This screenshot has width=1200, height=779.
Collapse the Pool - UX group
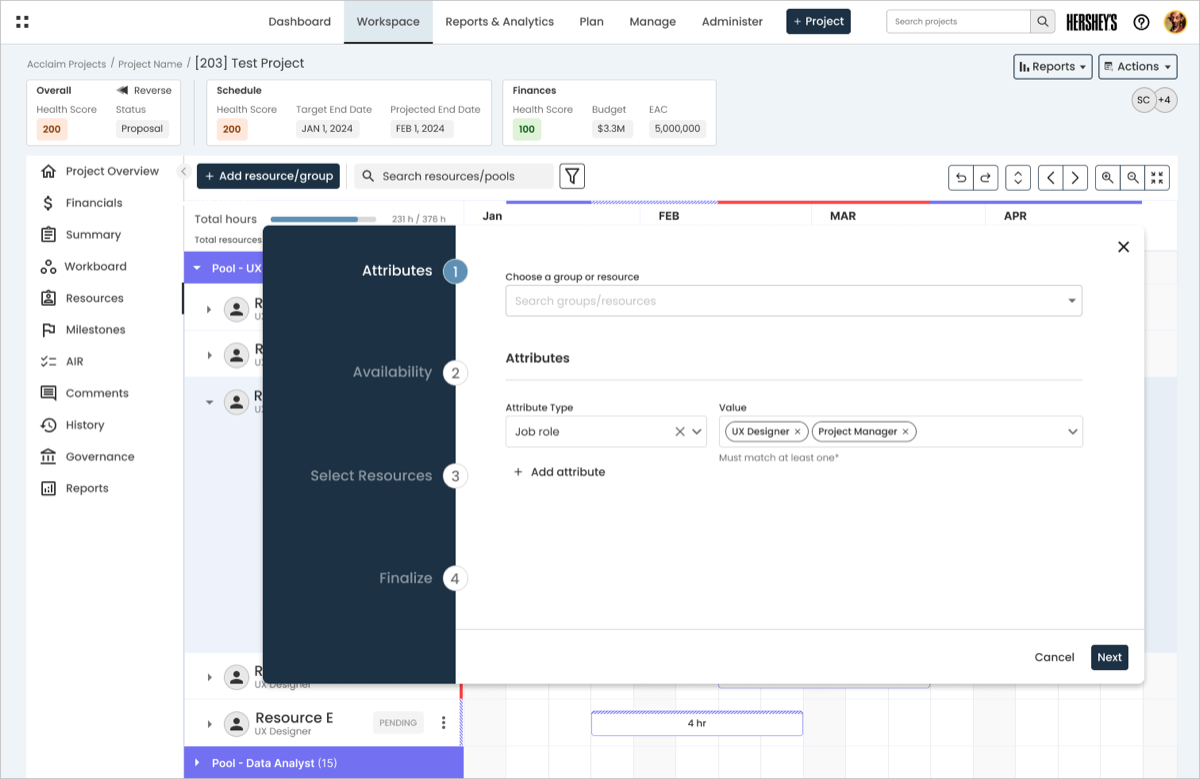(x=197, y=268)
